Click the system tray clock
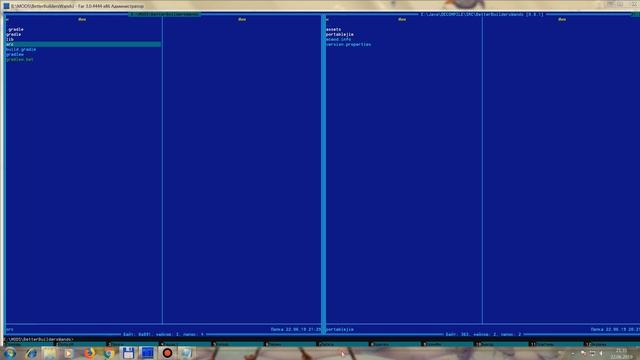The height and width of the screenshot is (360, 640). click(622, 354)
